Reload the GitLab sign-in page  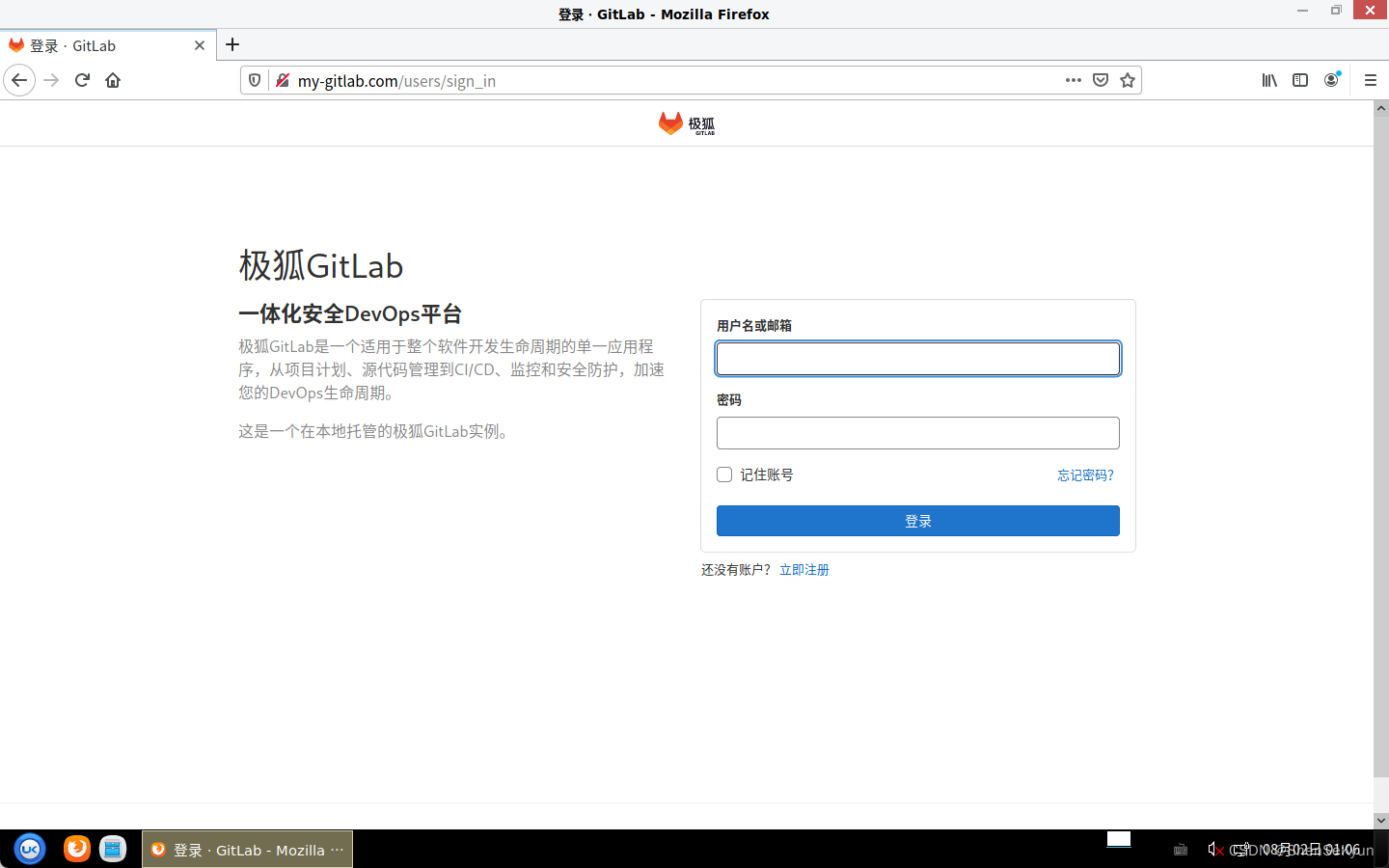pos(82,80)
